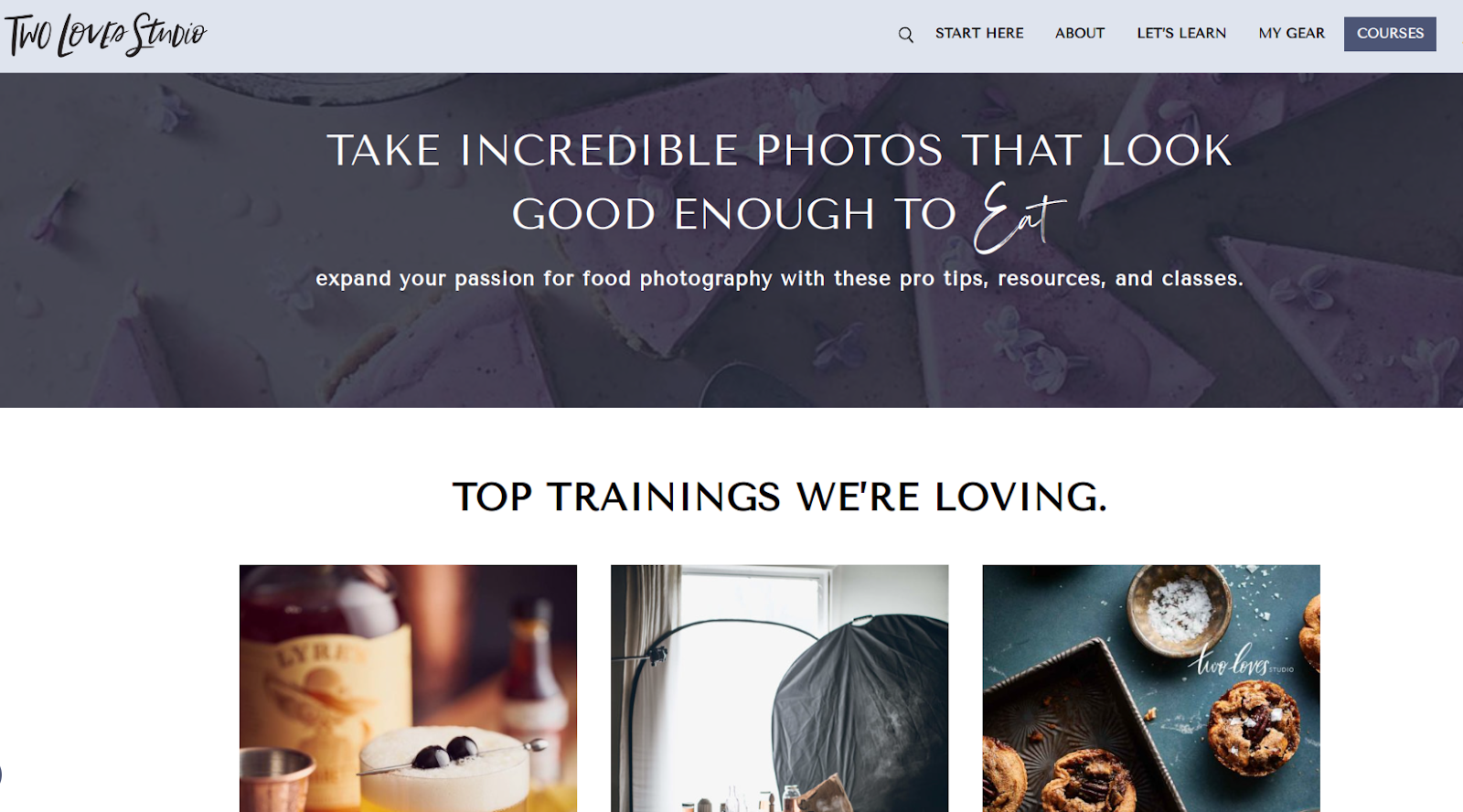This screenshot has height=812, width=1463.
Task: Click 'GOOD ENOUGH TO' hero text line
Action: pos(734,215)
